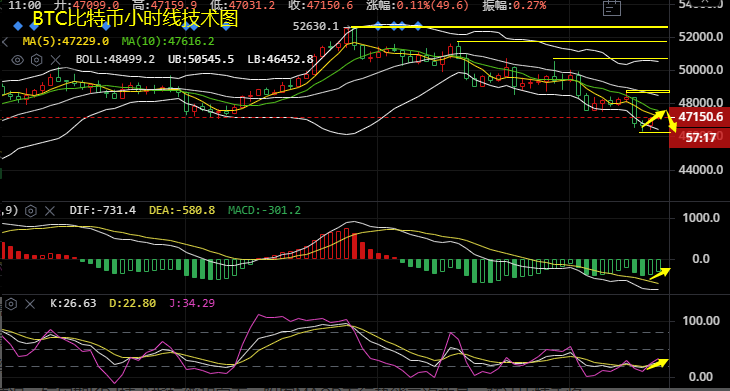Image resolution: width=730 pixels, height=391 pixels.
Task: Click the K:26.63 value
Action: (x=73, y=303)
